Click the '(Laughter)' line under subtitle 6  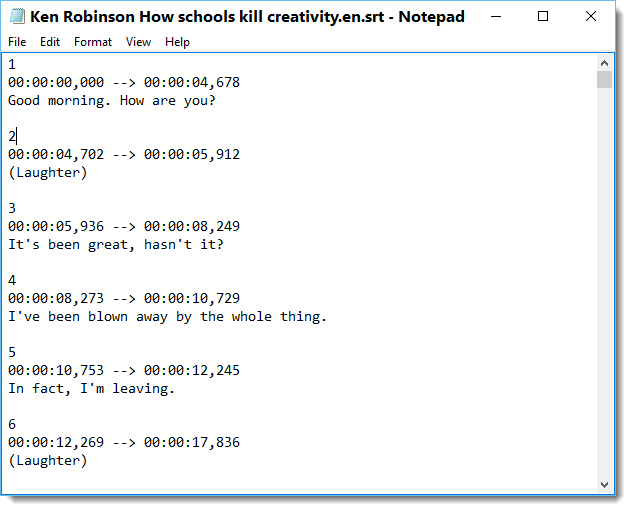coord(47,461)
